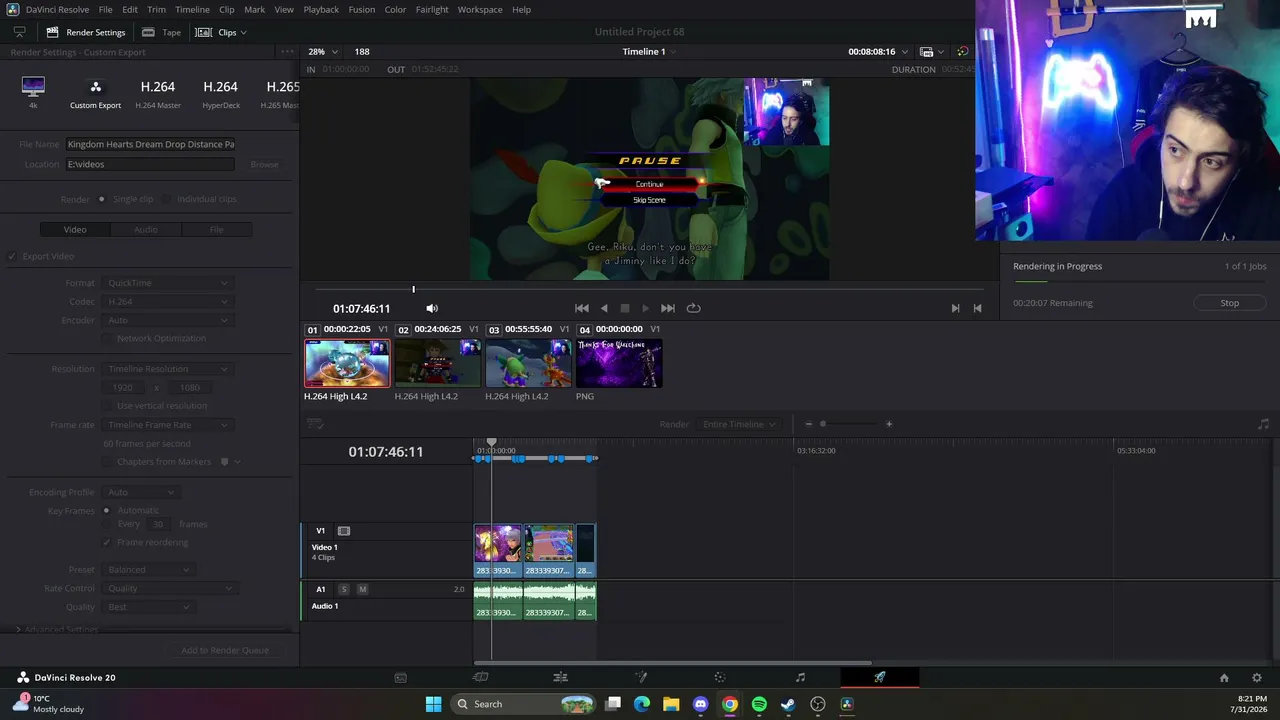Screen dimensions: 1280x720
Task: Open the Color page icon
Action: 720,678
